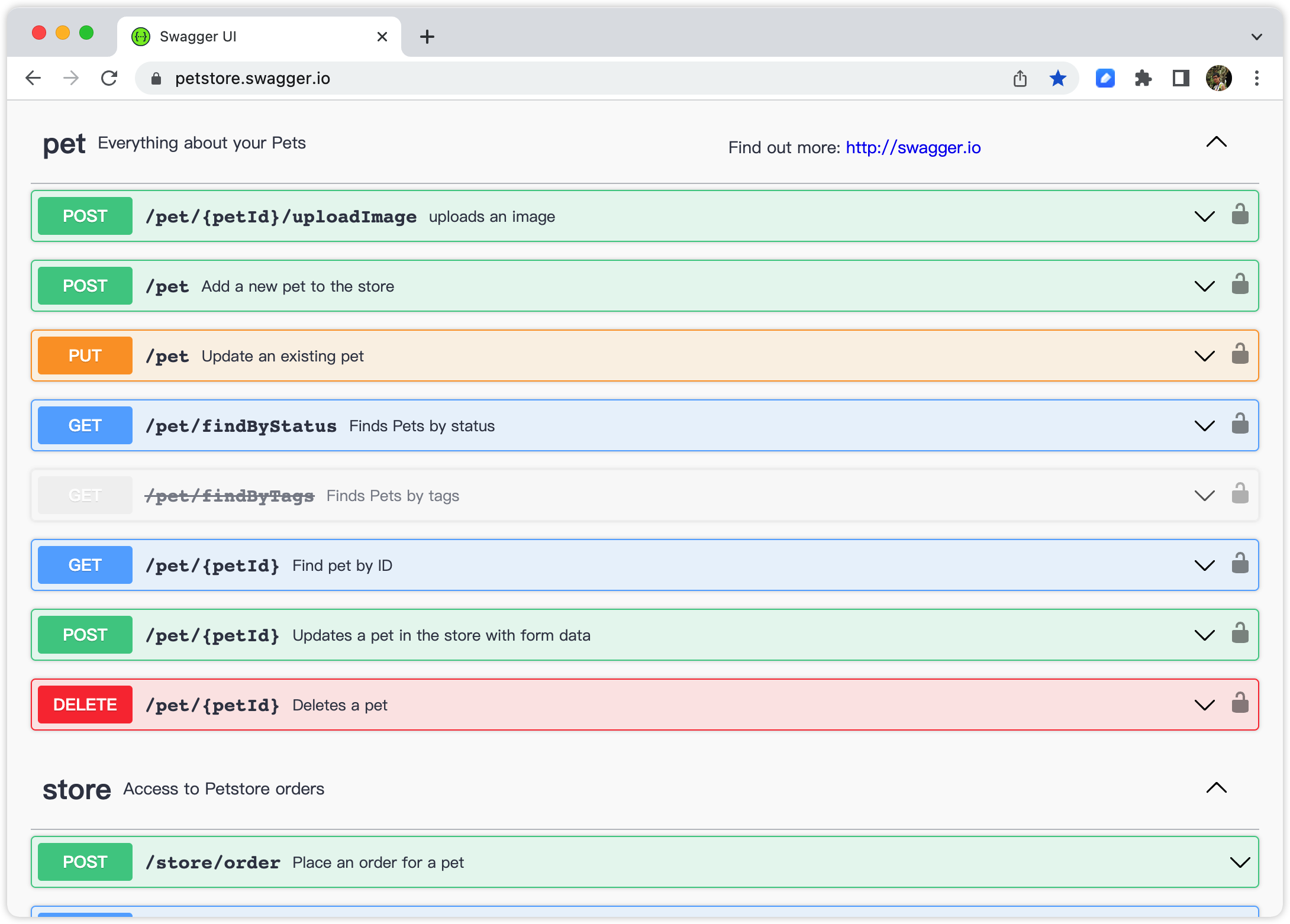
Task: Click the lock icon on POST /pet/{petId}/uploadImage
Action: point(1240,214)
